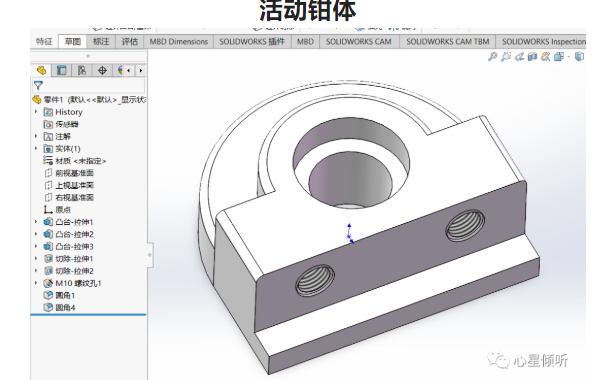Click the Display Style cube icon
Viewport: 595px width, 380px height.
click(579, 57)
